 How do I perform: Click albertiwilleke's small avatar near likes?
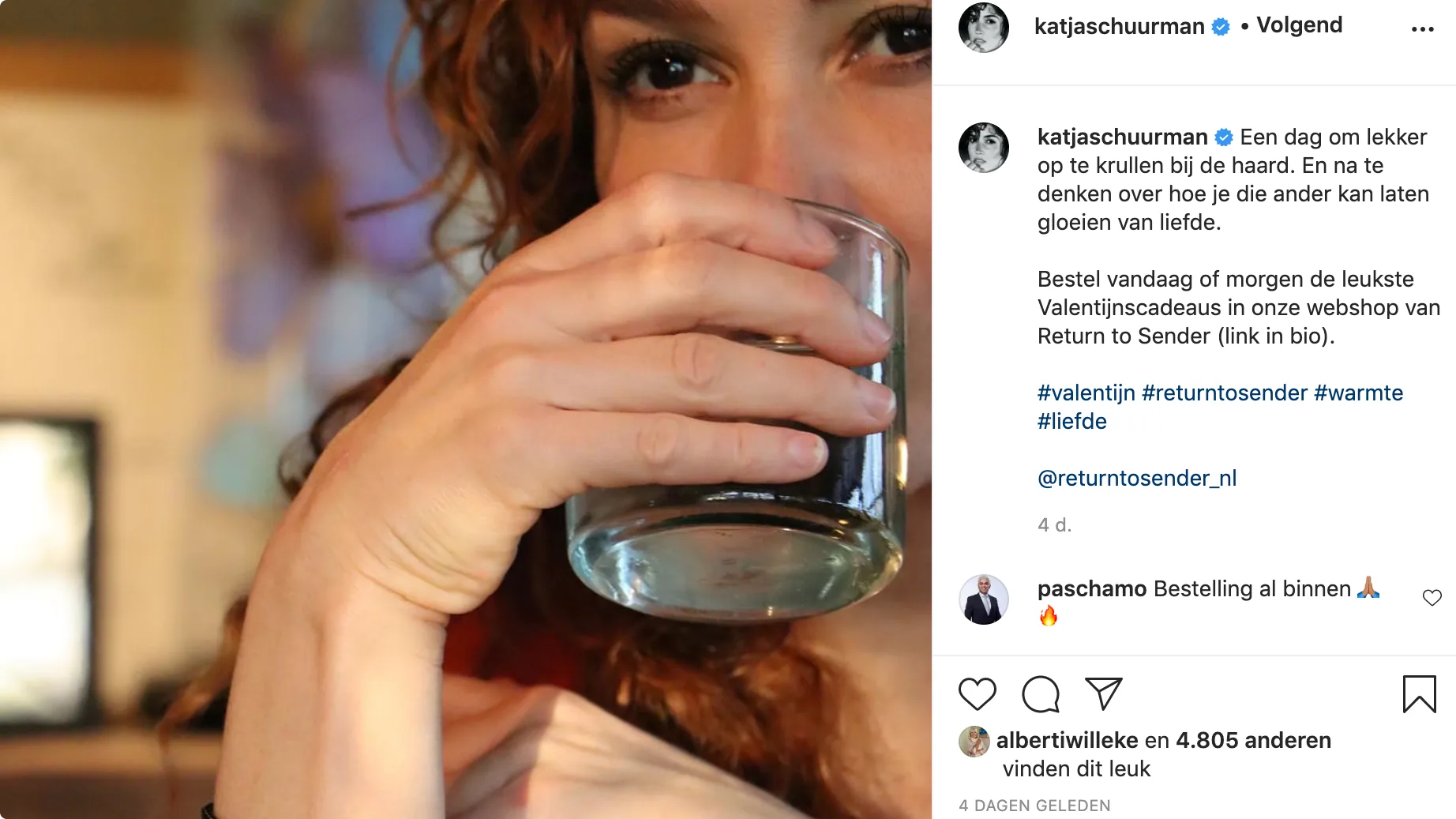(x=974, y=741)
